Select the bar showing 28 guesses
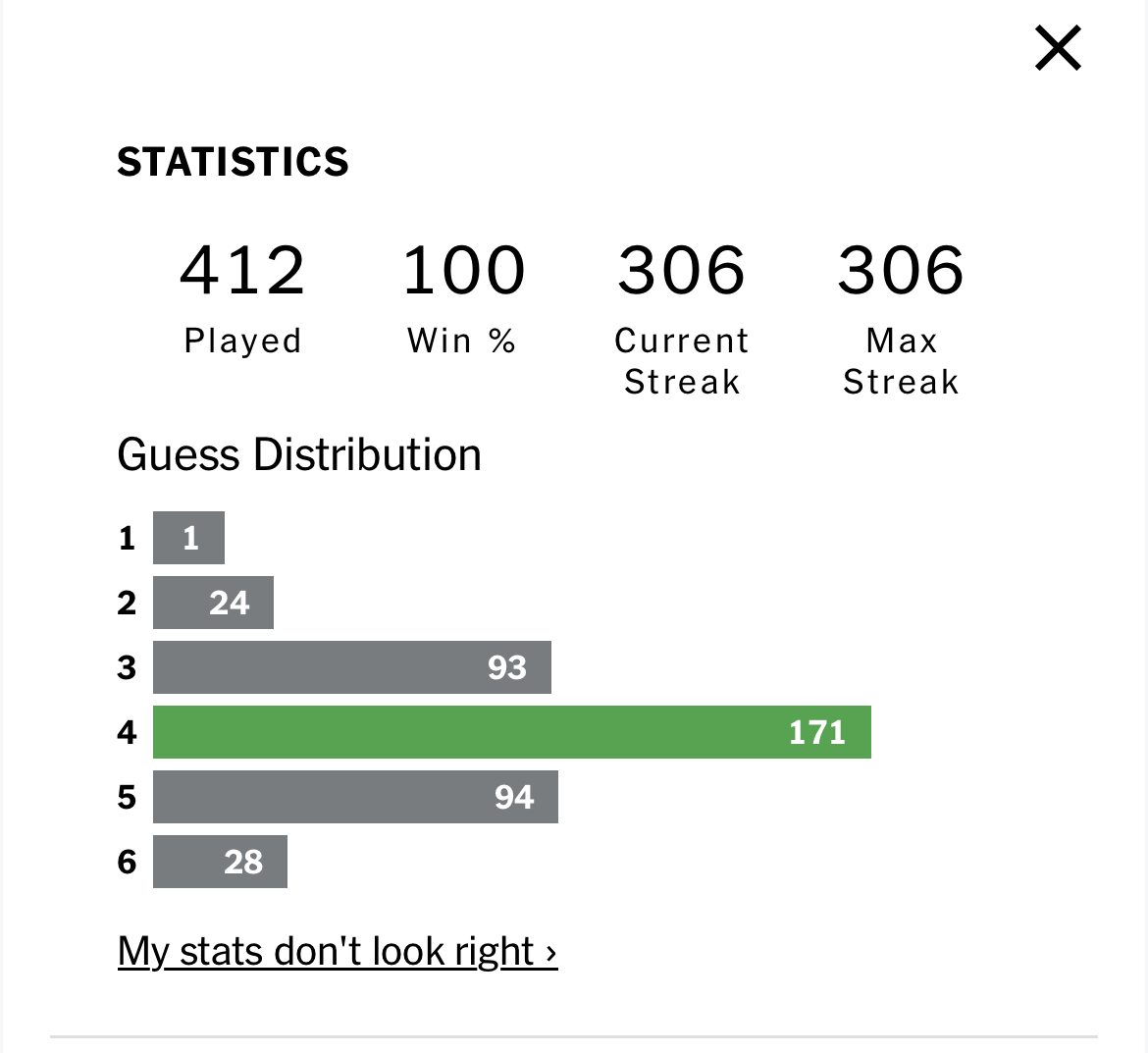The width and height of the screenshot is (1148, 1053). (221, 862)
